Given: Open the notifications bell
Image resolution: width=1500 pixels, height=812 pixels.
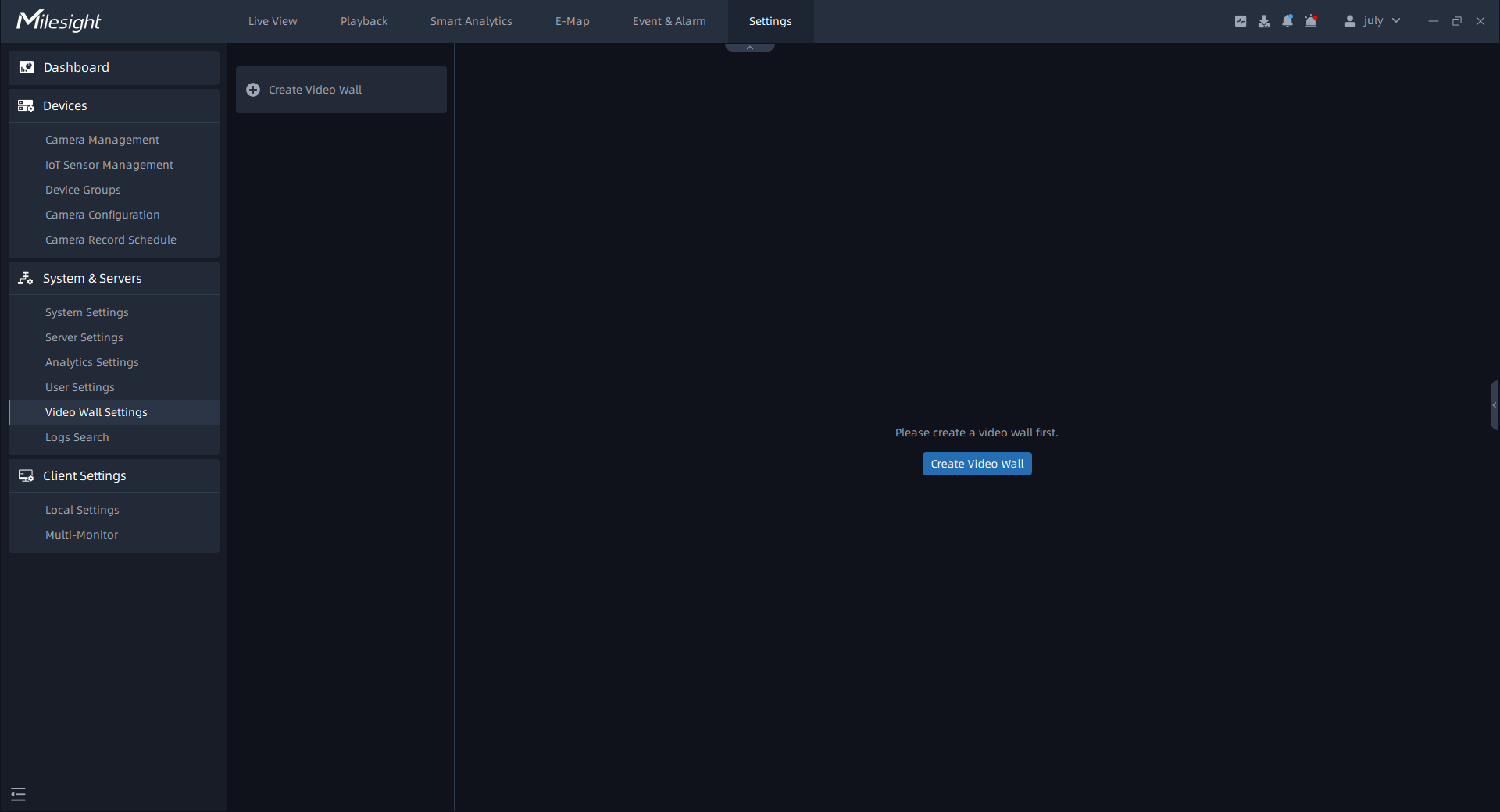Looking at the screenshot, I should click(x=1287, y=21).
